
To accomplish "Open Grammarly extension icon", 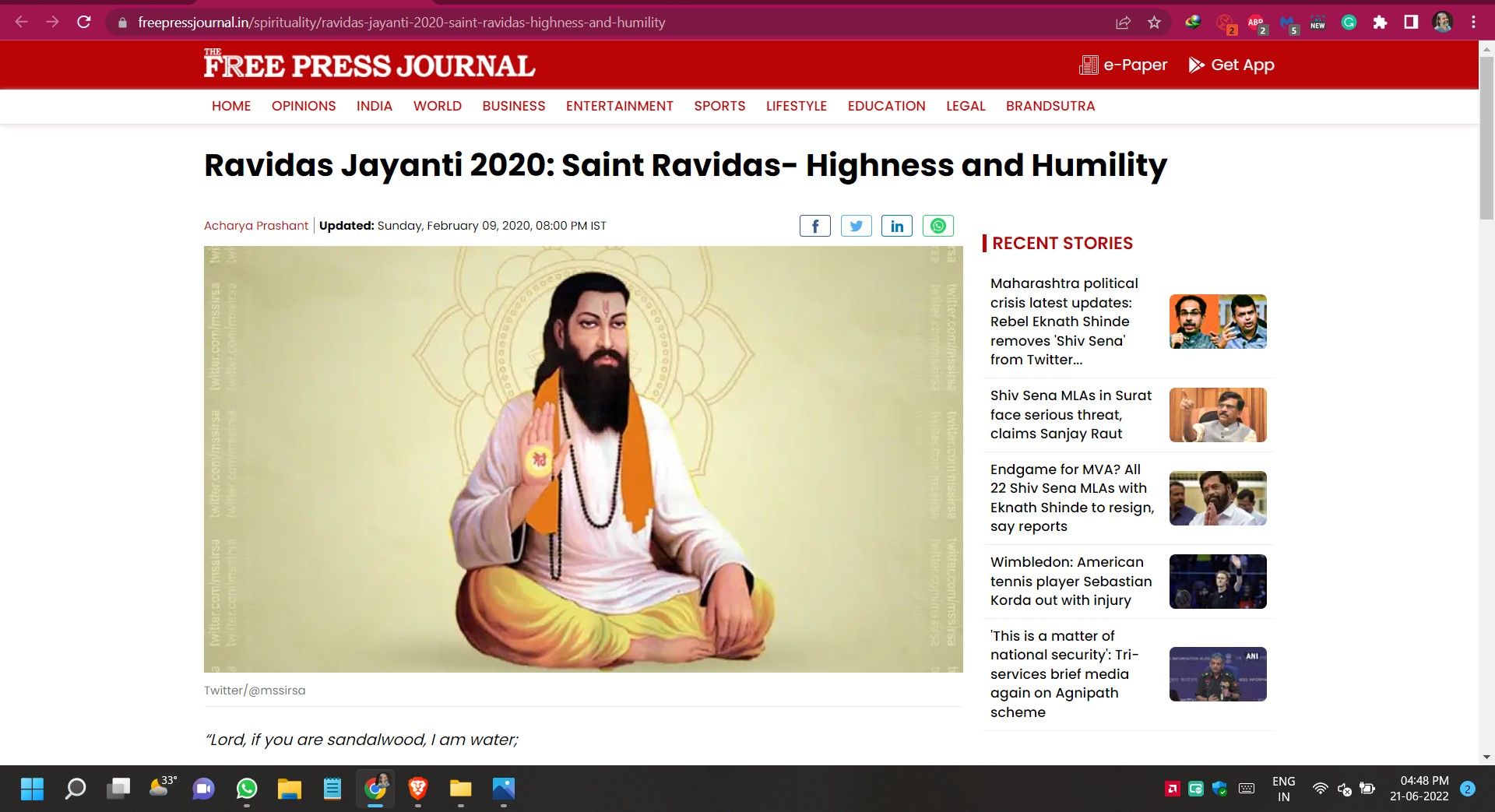I will [x=1349, y=23].
